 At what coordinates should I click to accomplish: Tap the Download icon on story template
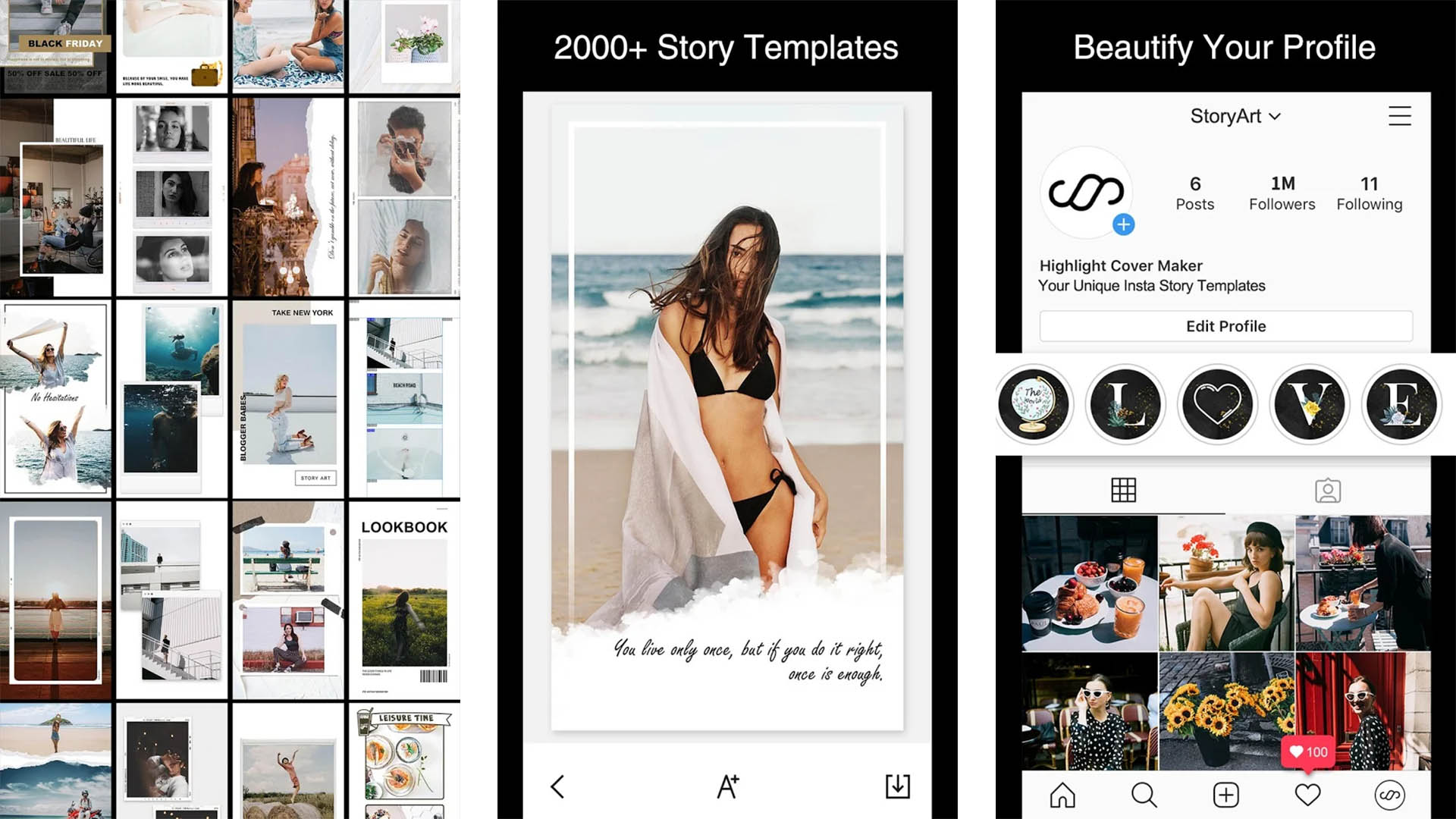(898, 786)
